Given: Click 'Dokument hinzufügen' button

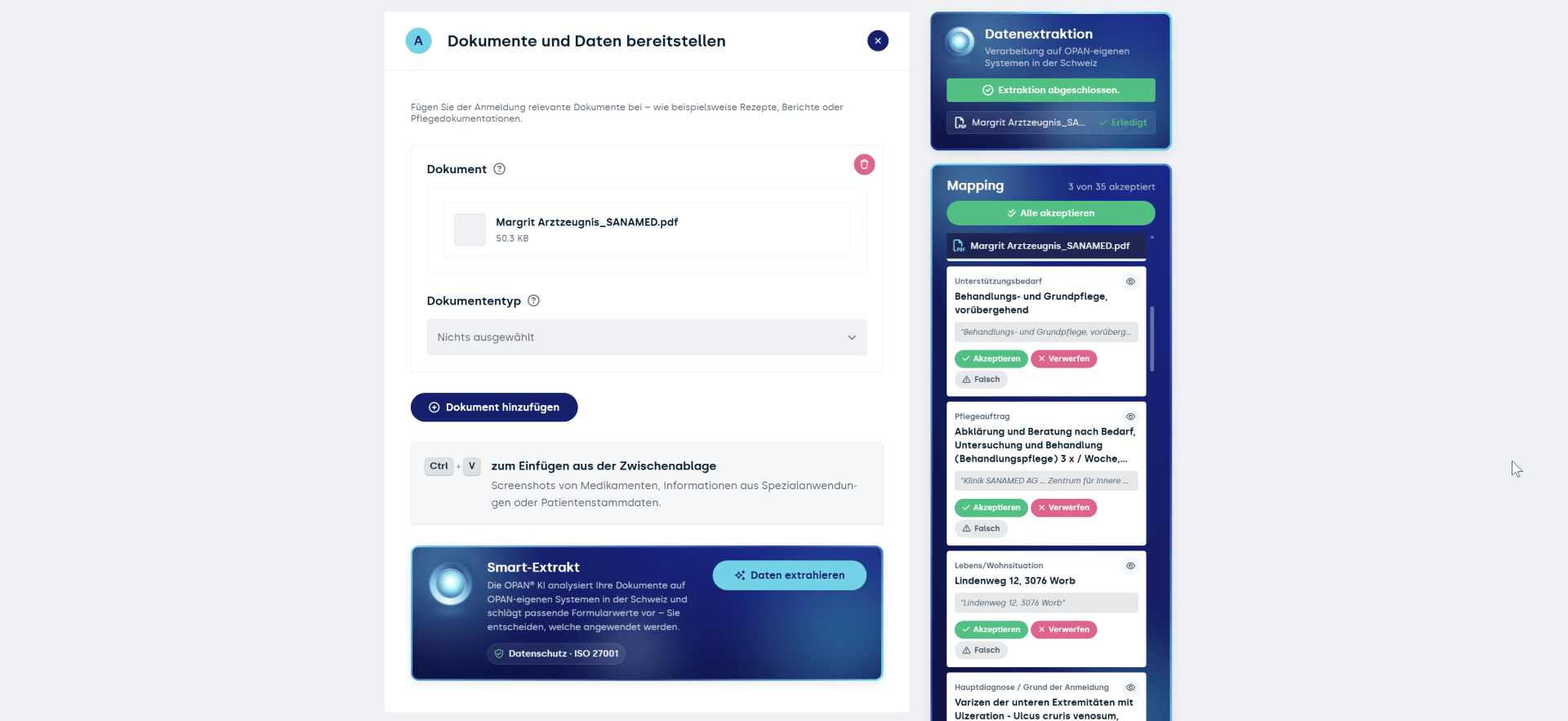Looking at the screenshot, I should pyautogui.click(x=494, y=407).
